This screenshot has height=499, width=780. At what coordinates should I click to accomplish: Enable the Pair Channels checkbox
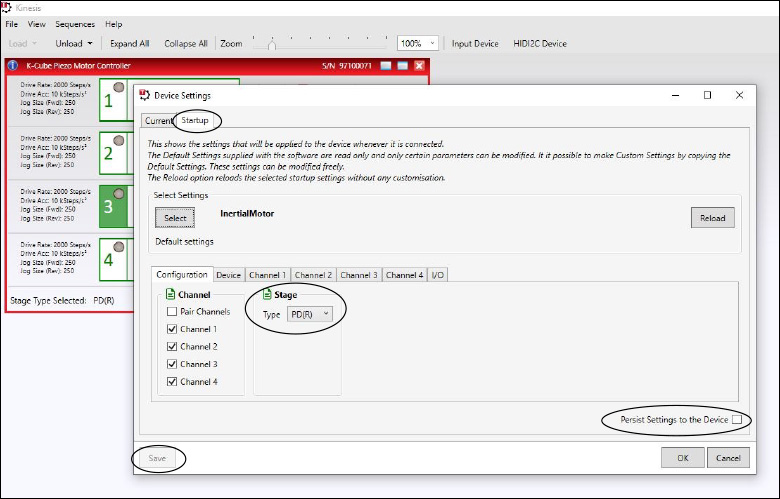[x=172, y=312]
